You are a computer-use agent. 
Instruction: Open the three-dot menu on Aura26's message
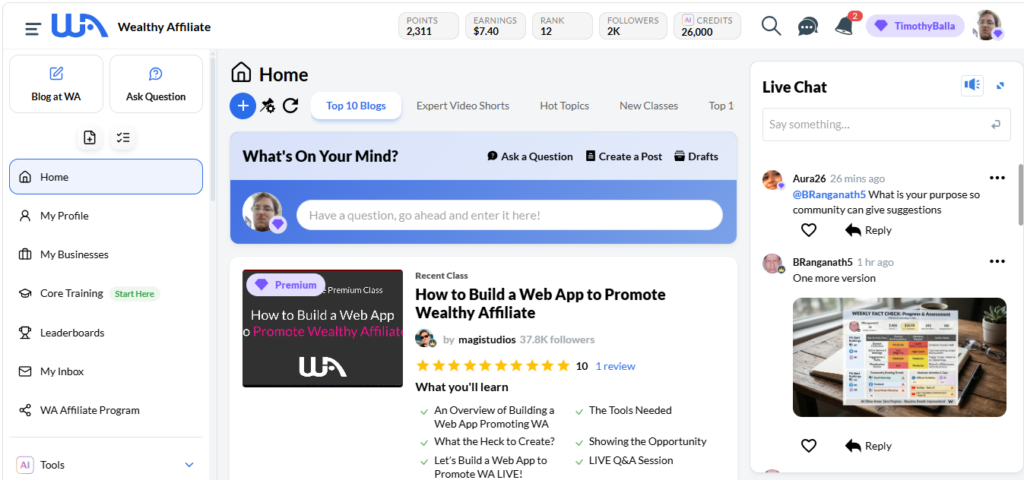tap(997, 178)
